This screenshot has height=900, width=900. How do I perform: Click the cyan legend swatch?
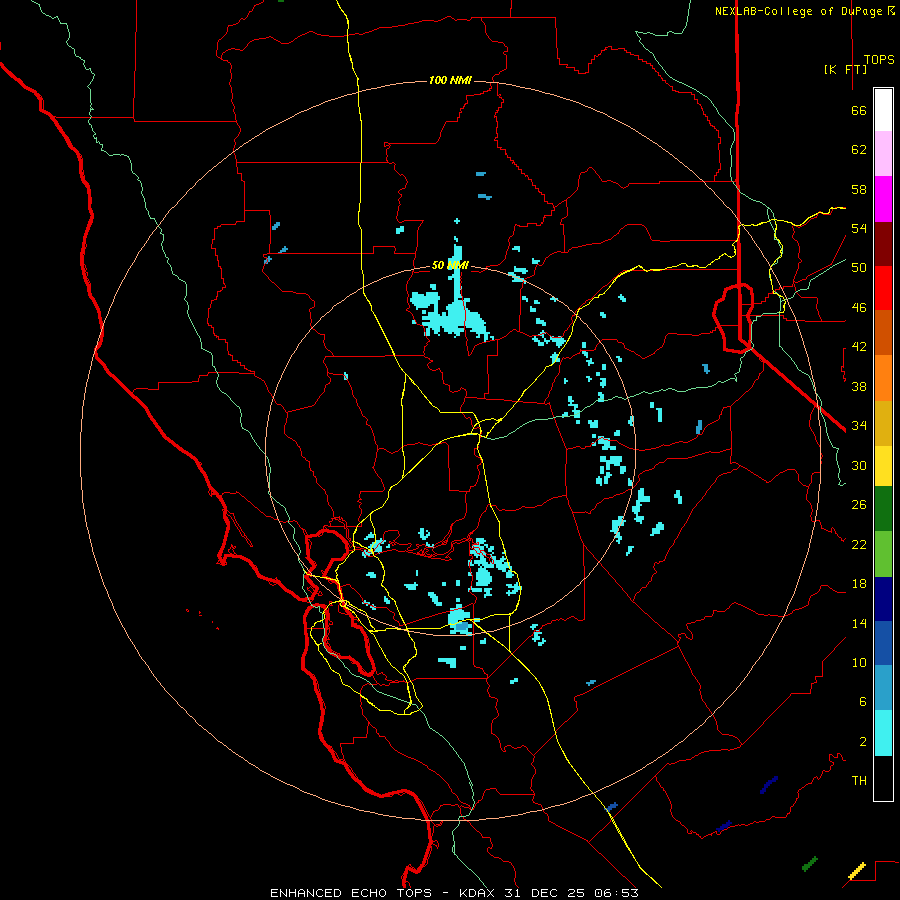click(883, 733)
